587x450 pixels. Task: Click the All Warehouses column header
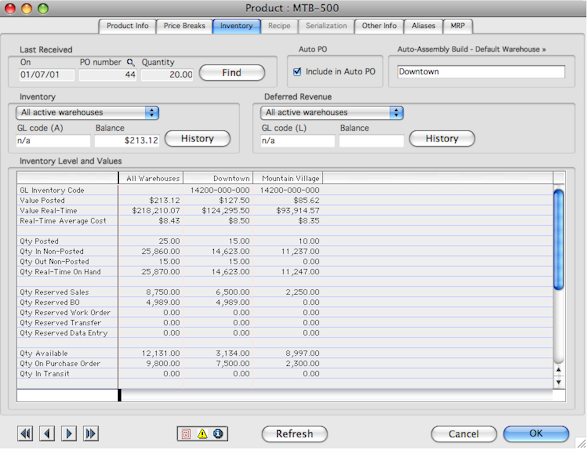pos(151,178)
